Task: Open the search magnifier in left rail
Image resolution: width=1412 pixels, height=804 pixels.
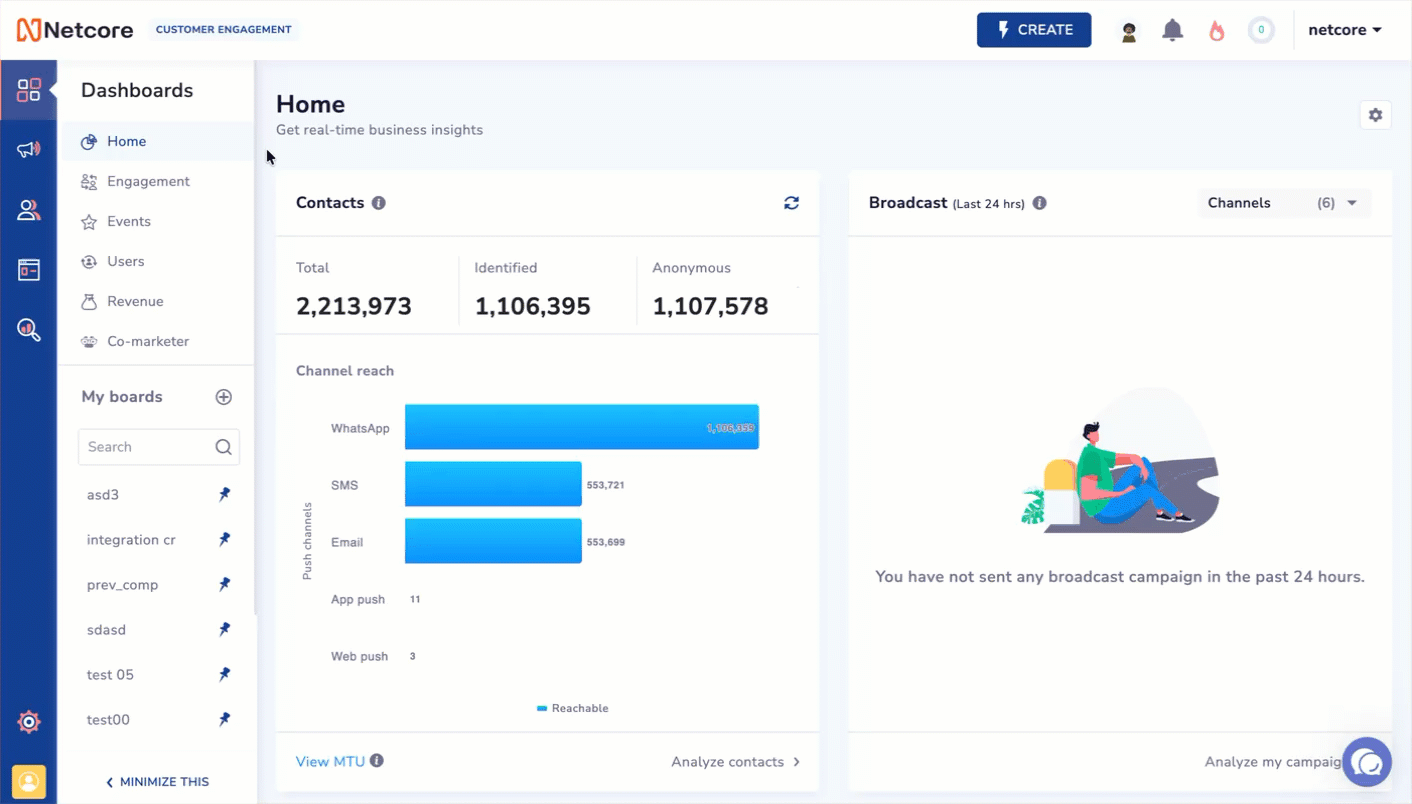Action: click(x=29, y=330)
